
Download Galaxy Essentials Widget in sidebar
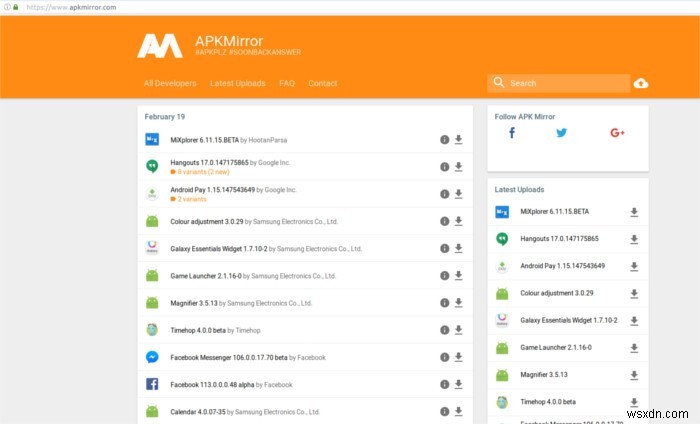(634, 321)
